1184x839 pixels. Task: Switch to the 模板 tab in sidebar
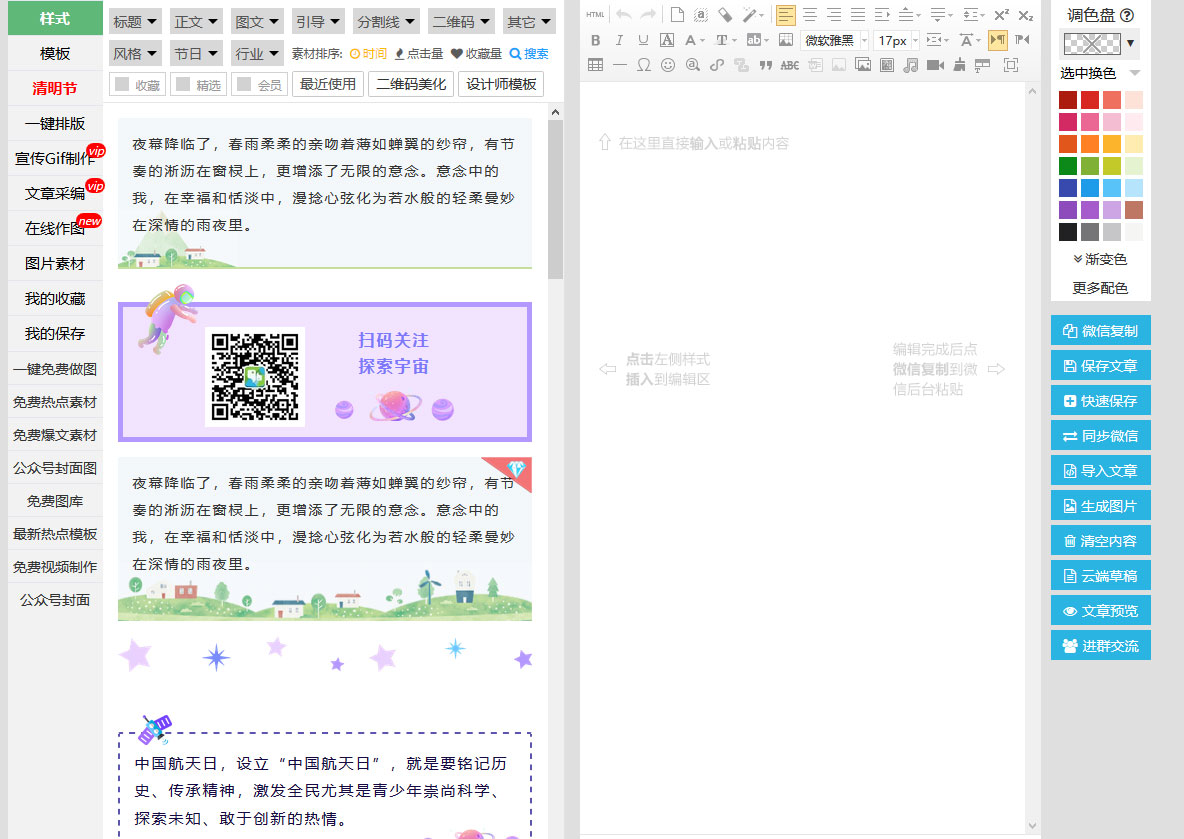(x=55, y=53)
